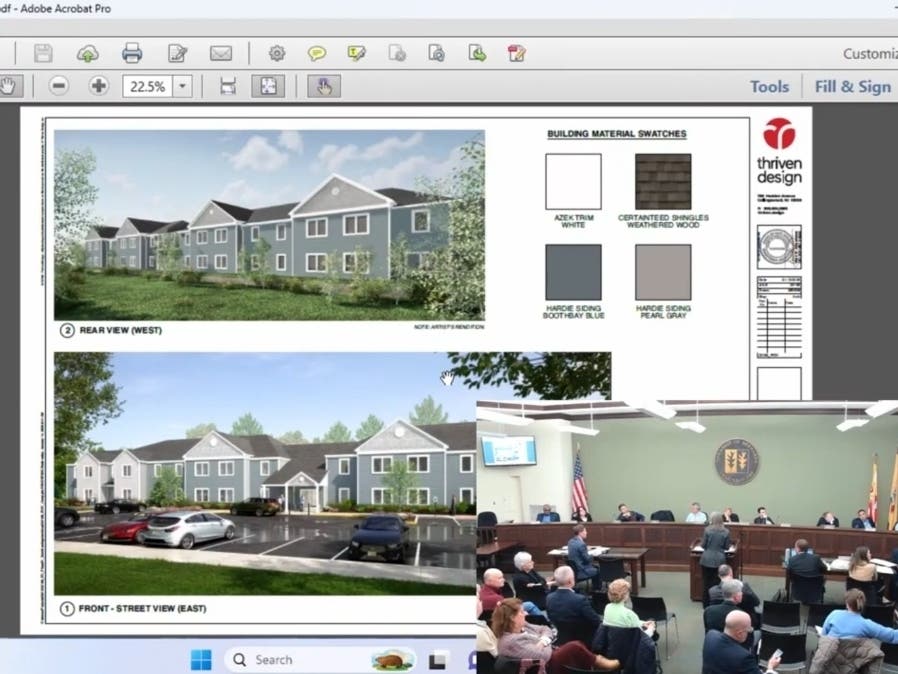Toggle fit one full page view
Image resolution: width=898 pixels, height=674 pixels.
click(268, 86)
